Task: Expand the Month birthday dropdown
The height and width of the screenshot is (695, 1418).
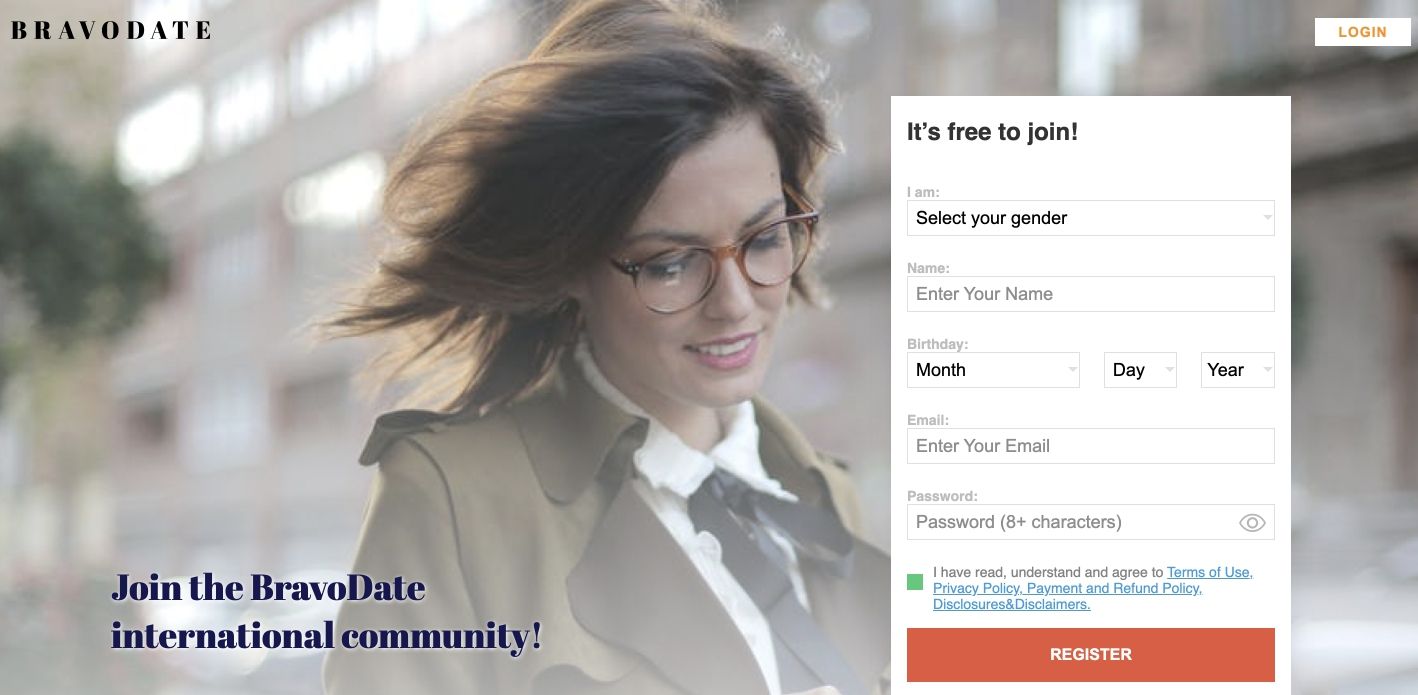Action: [993, 370]
